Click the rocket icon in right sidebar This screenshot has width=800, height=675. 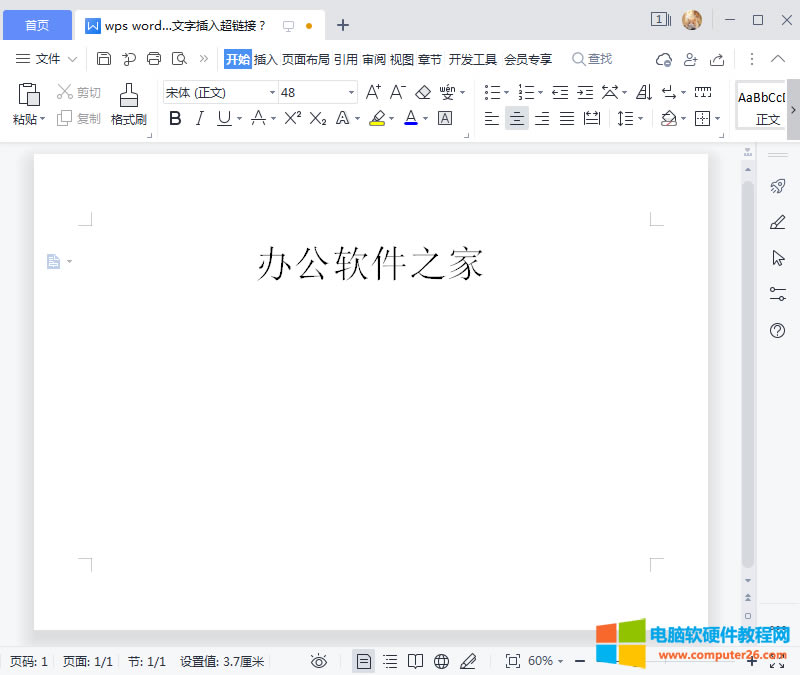(777, 186)
